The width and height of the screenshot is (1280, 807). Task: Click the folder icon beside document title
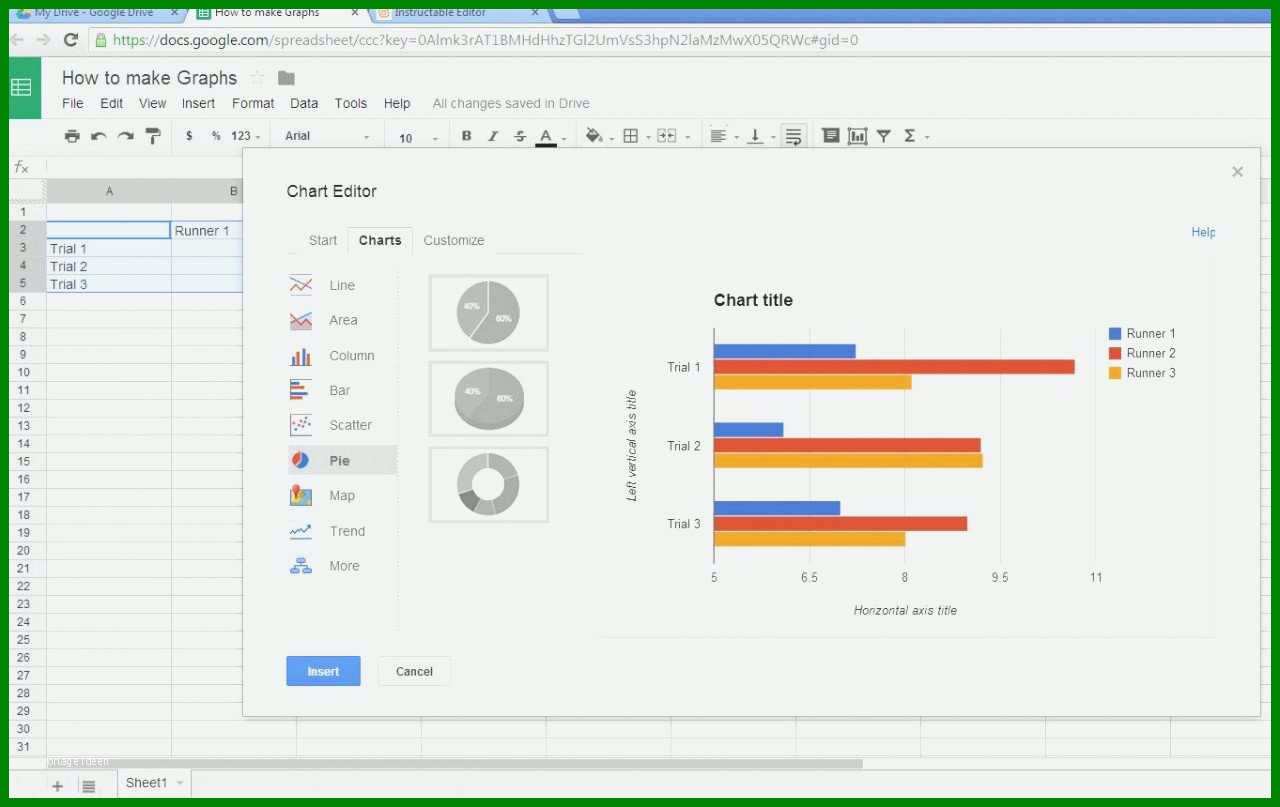click(x=286, y=78)
